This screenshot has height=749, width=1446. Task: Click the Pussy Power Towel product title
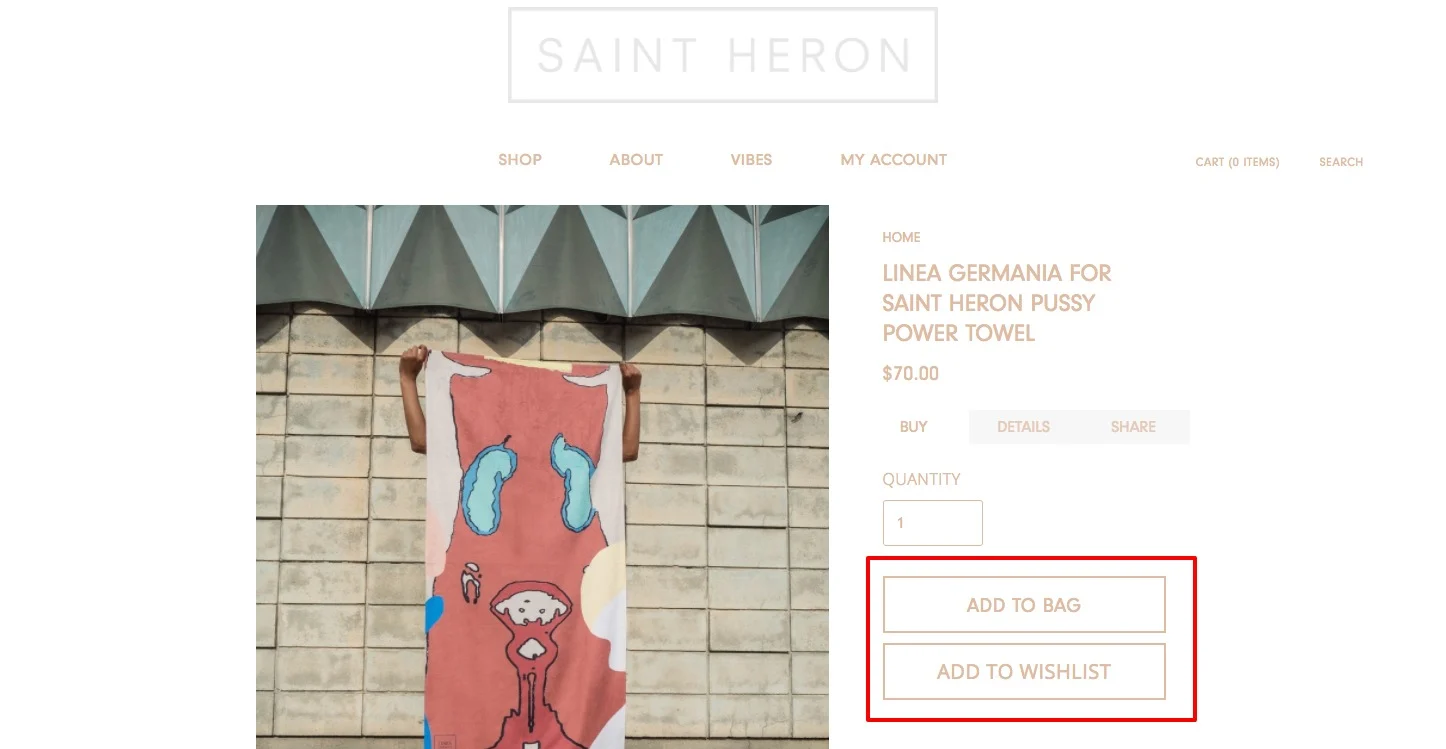[997, 303]
